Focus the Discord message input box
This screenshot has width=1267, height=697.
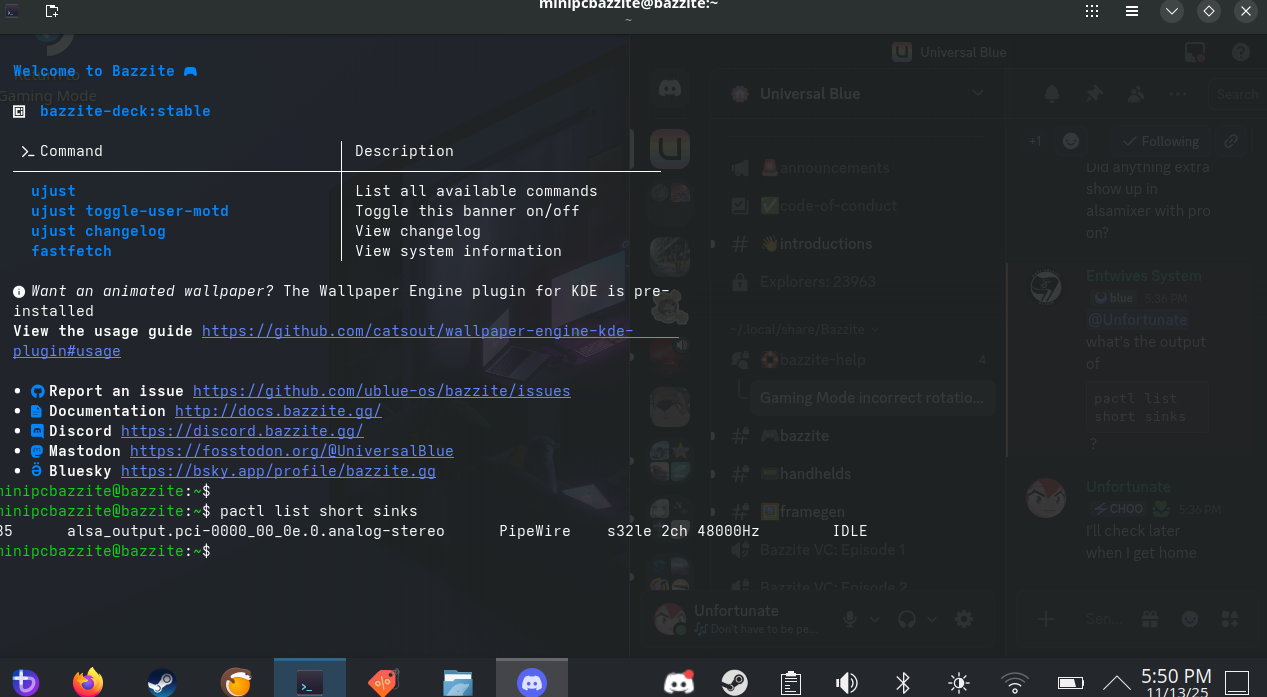pyautogui.click(x=1104, y=619)
